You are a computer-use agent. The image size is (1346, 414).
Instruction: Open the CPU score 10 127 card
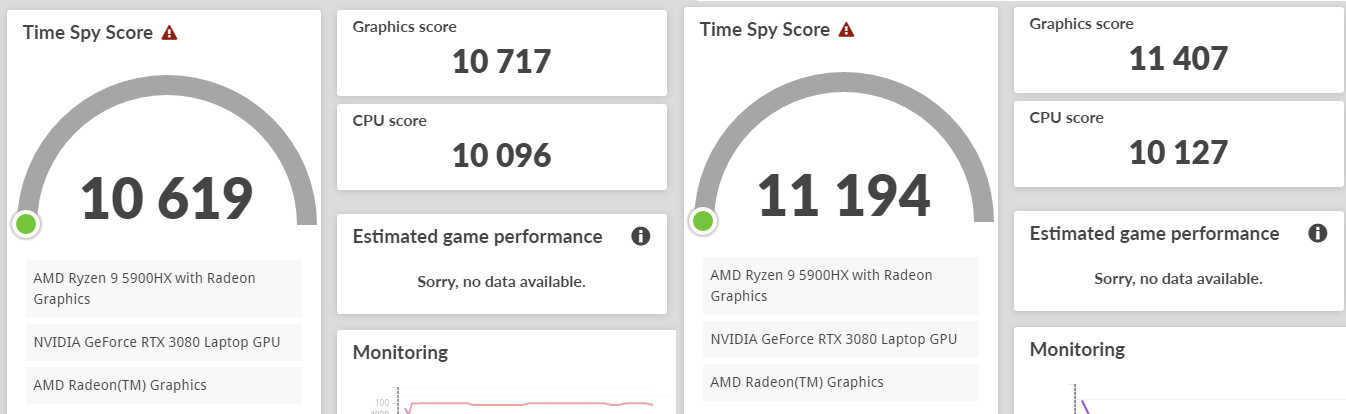pos(1178,143)
